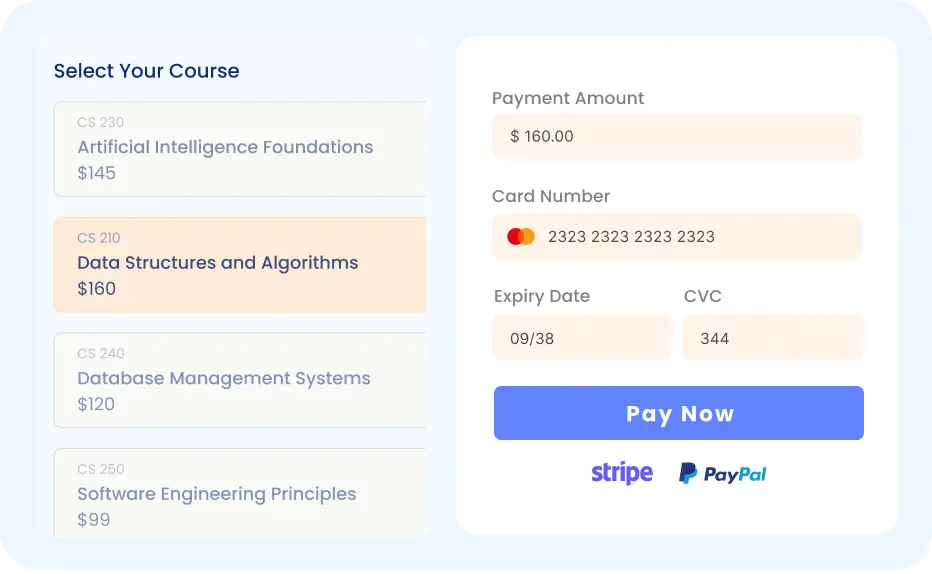Click the Stripe logo
932x574 pixels.
tap(622, 473)
